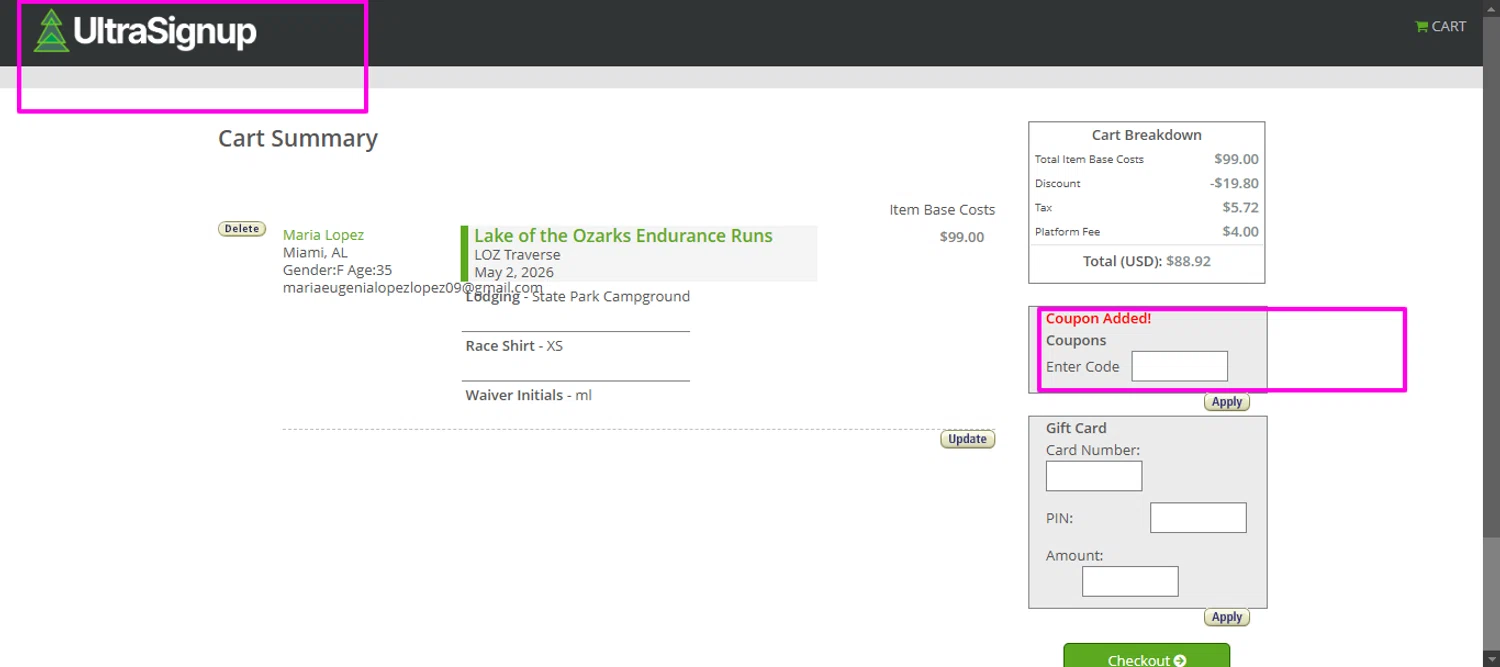
Task: Click the green Checkout button
Action: (1146, 656)
